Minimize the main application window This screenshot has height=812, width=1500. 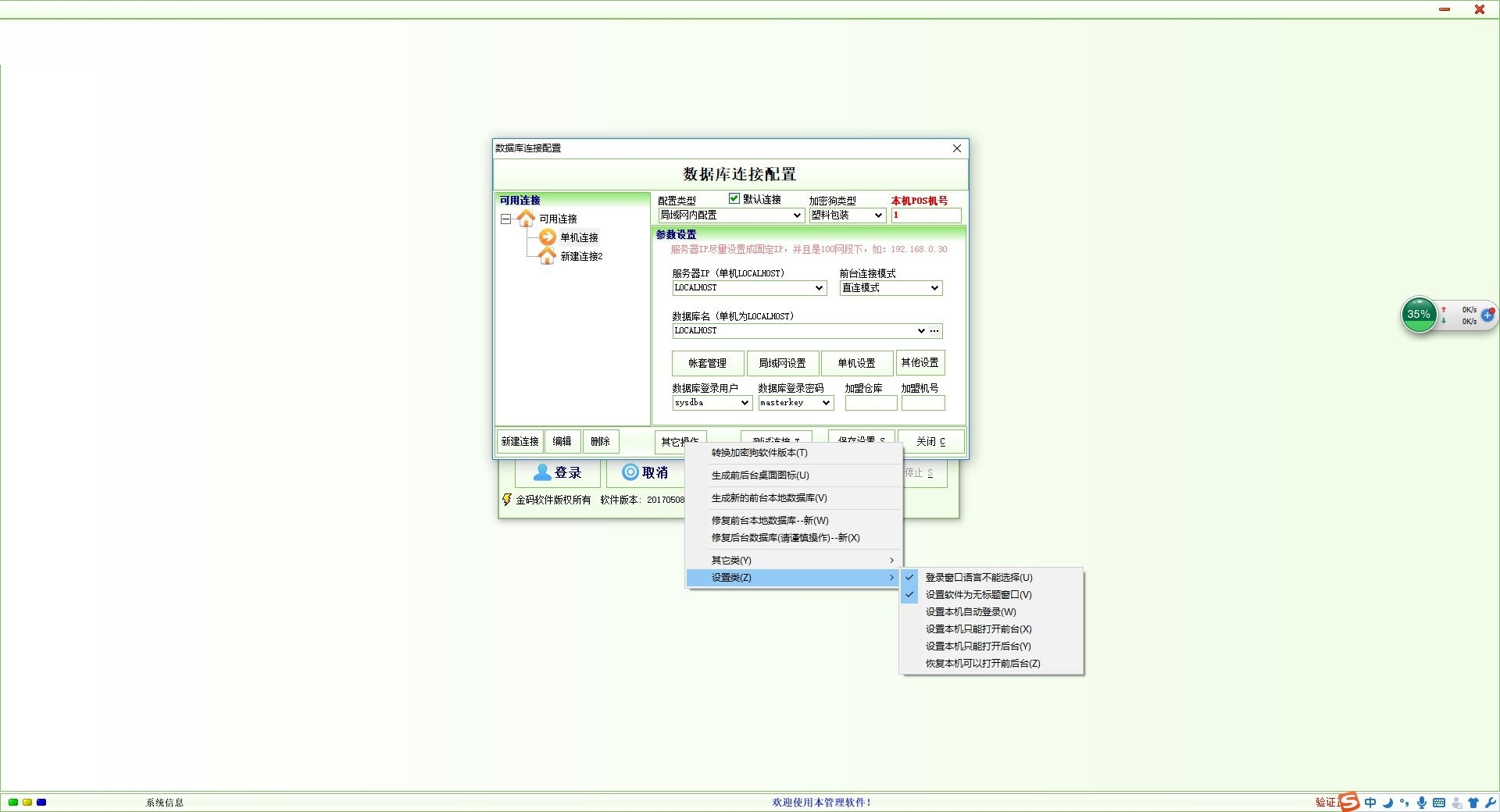[x=1445, y=9]
